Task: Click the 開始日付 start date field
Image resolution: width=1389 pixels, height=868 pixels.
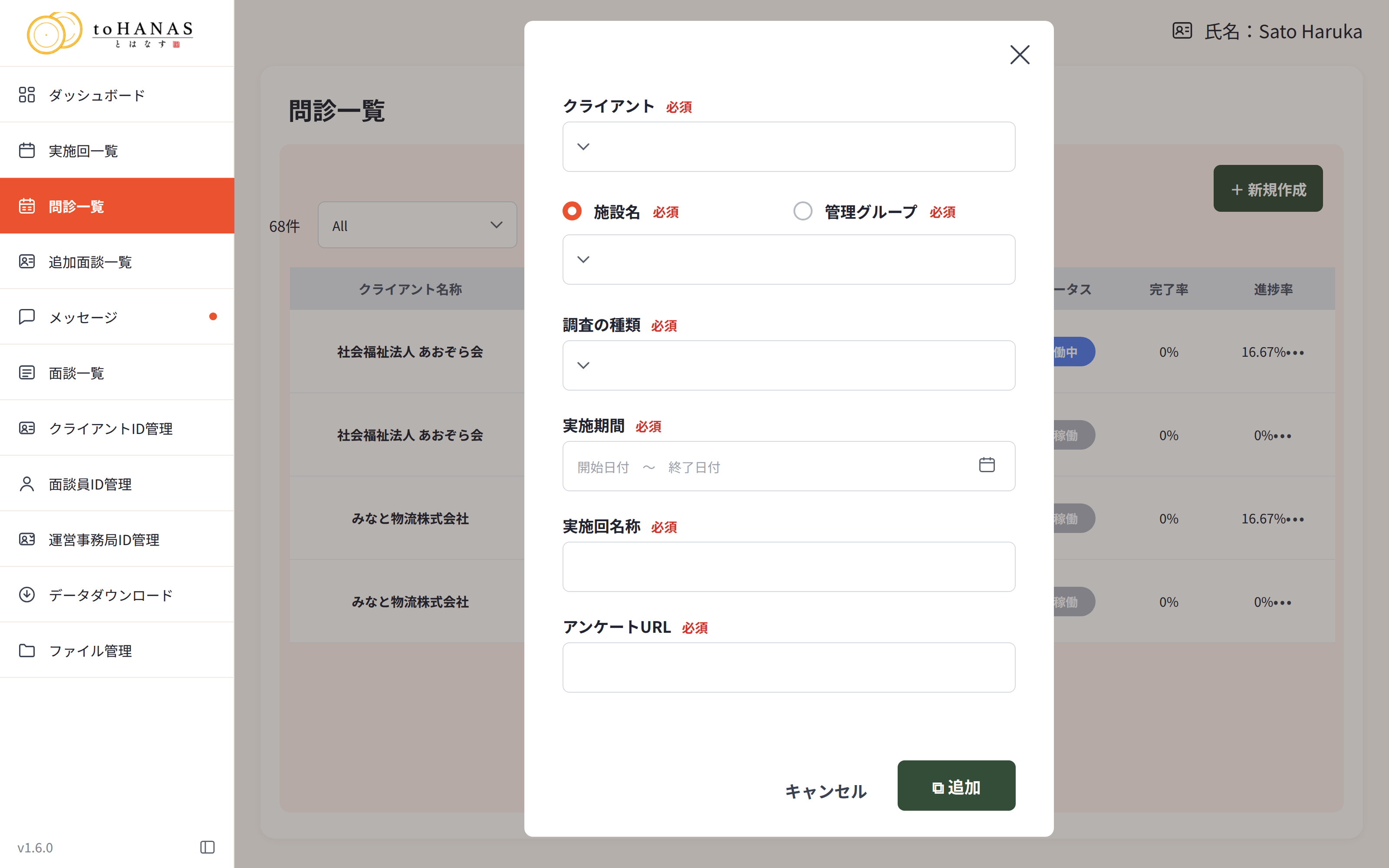Action: click(x=603, y=467)
